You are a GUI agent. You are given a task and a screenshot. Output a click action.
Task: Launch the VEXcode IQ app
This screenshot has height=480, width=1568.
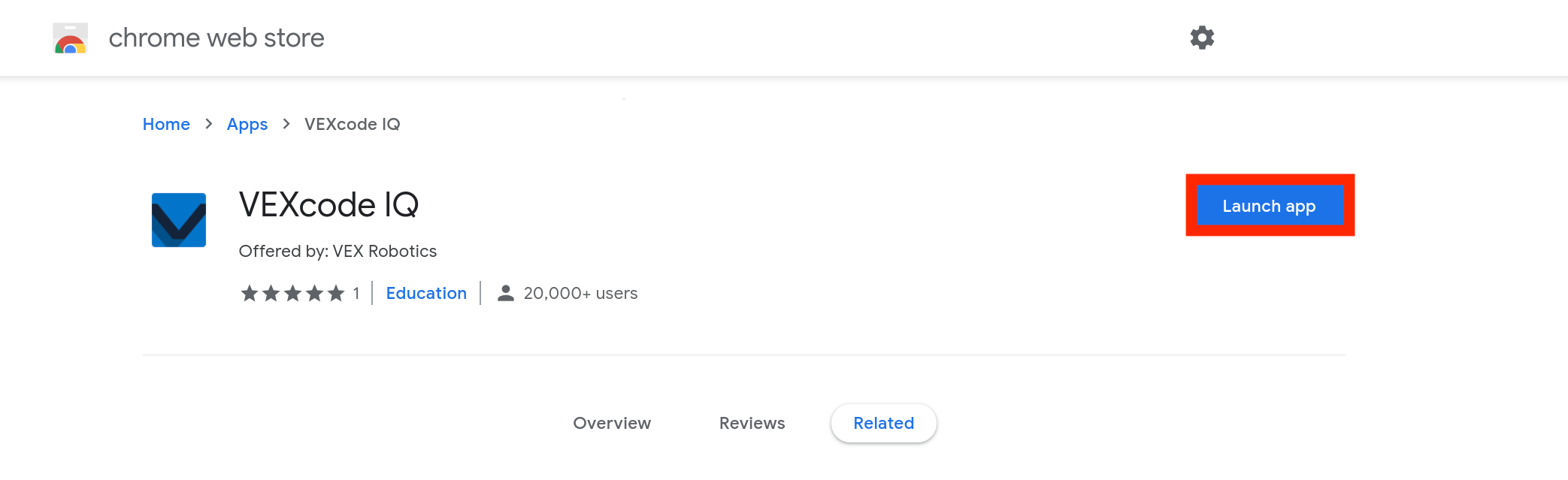pyautogui.click(x=1269, y=205)
